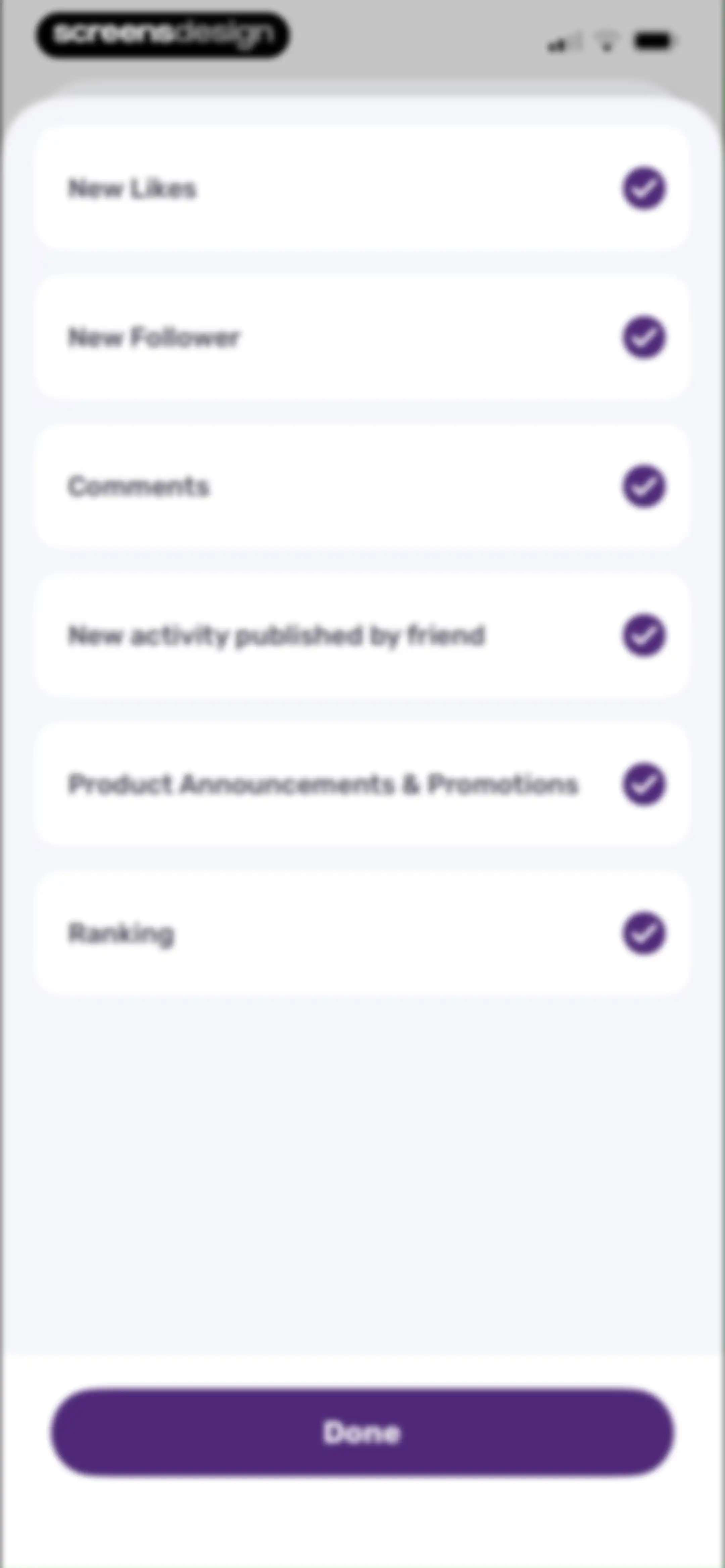Toggle the New Follower checkmark
725x1568 pixels.
click(644, 337)
